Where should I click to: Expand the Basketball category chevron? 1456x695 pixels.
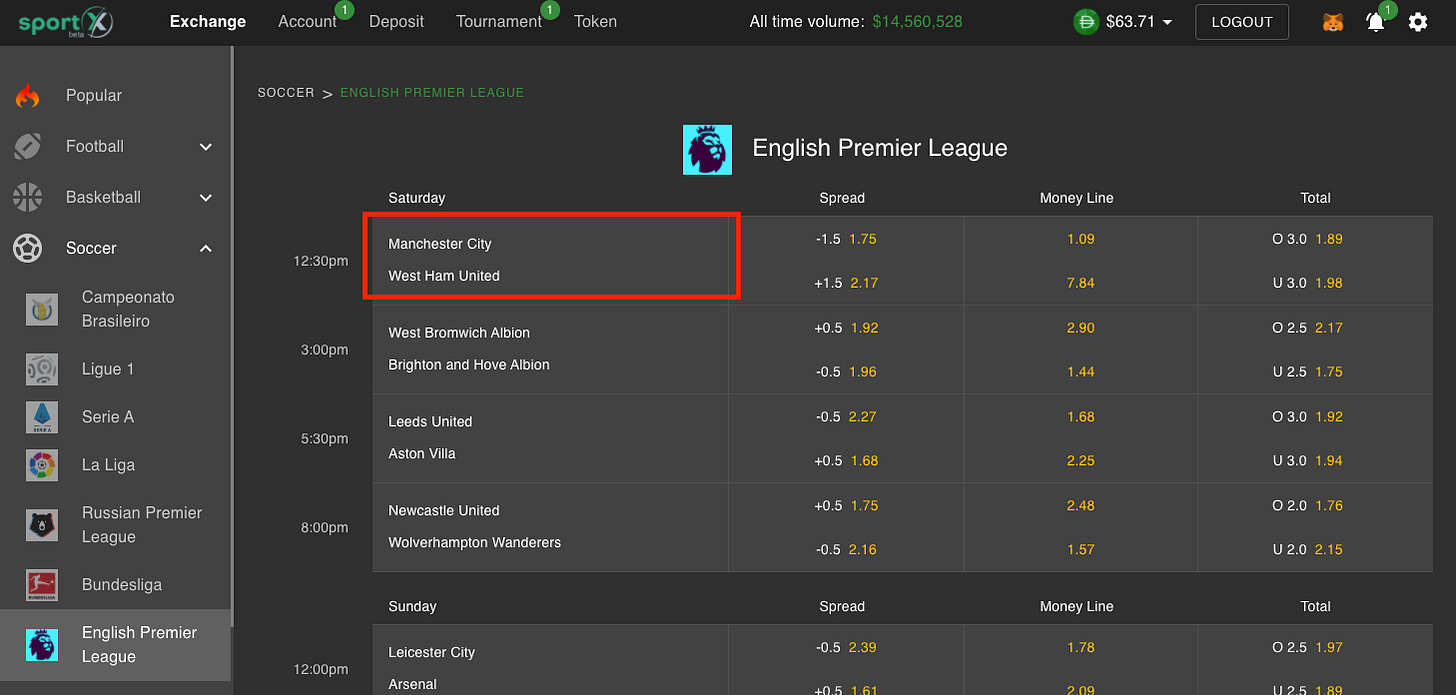coord(206,198)
